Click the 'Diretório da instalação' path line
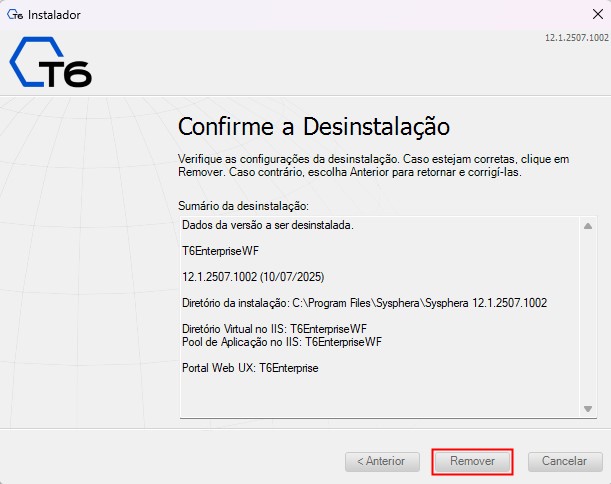Screen dimensions: 611x484 (364, 303)
